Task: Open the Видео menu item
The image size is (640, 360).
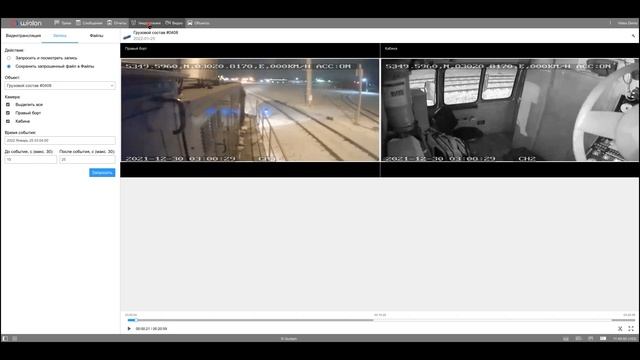Action: click(x=174, y=23)
